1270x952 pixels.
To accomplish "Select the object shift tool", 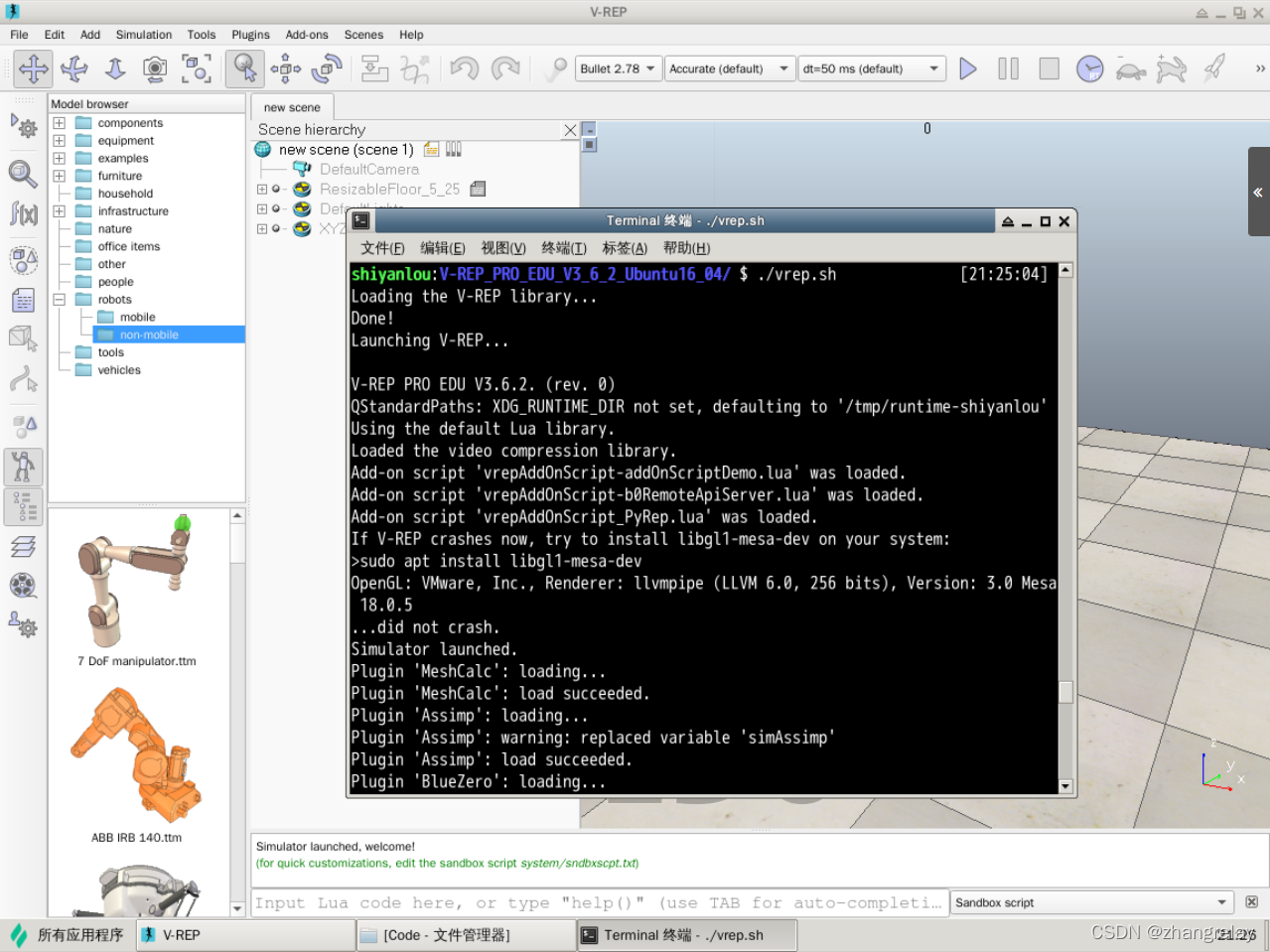I will 286,68.
